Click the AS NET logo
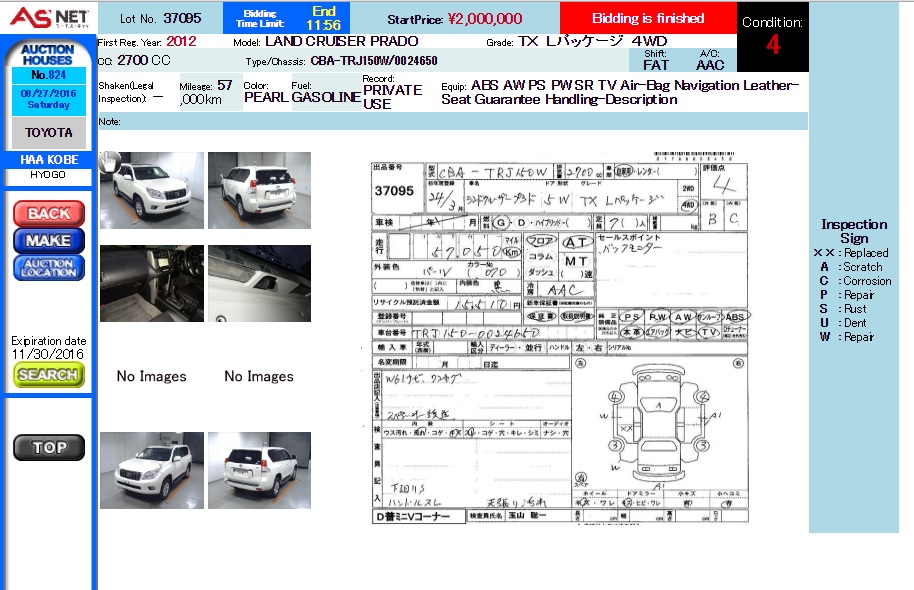Screen dimensions: 914x590 click(x=47, y=17)
